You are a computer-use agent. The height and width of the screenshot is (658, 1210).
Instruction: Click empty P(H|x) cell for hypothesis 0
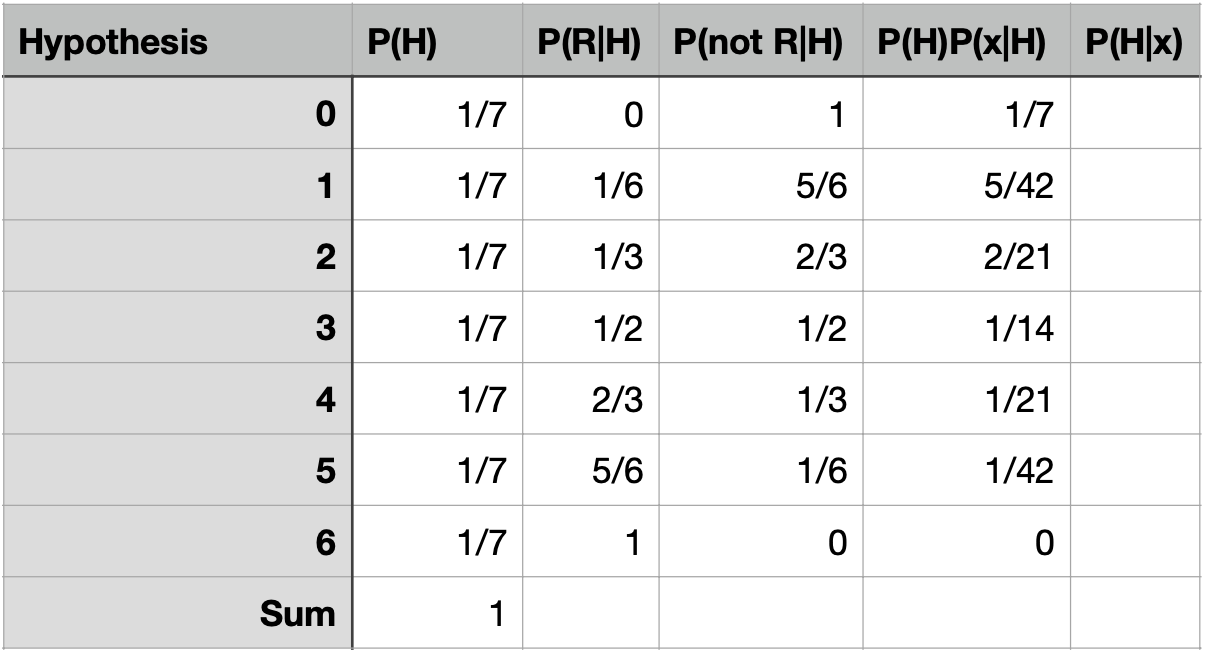coord(1134,114)
